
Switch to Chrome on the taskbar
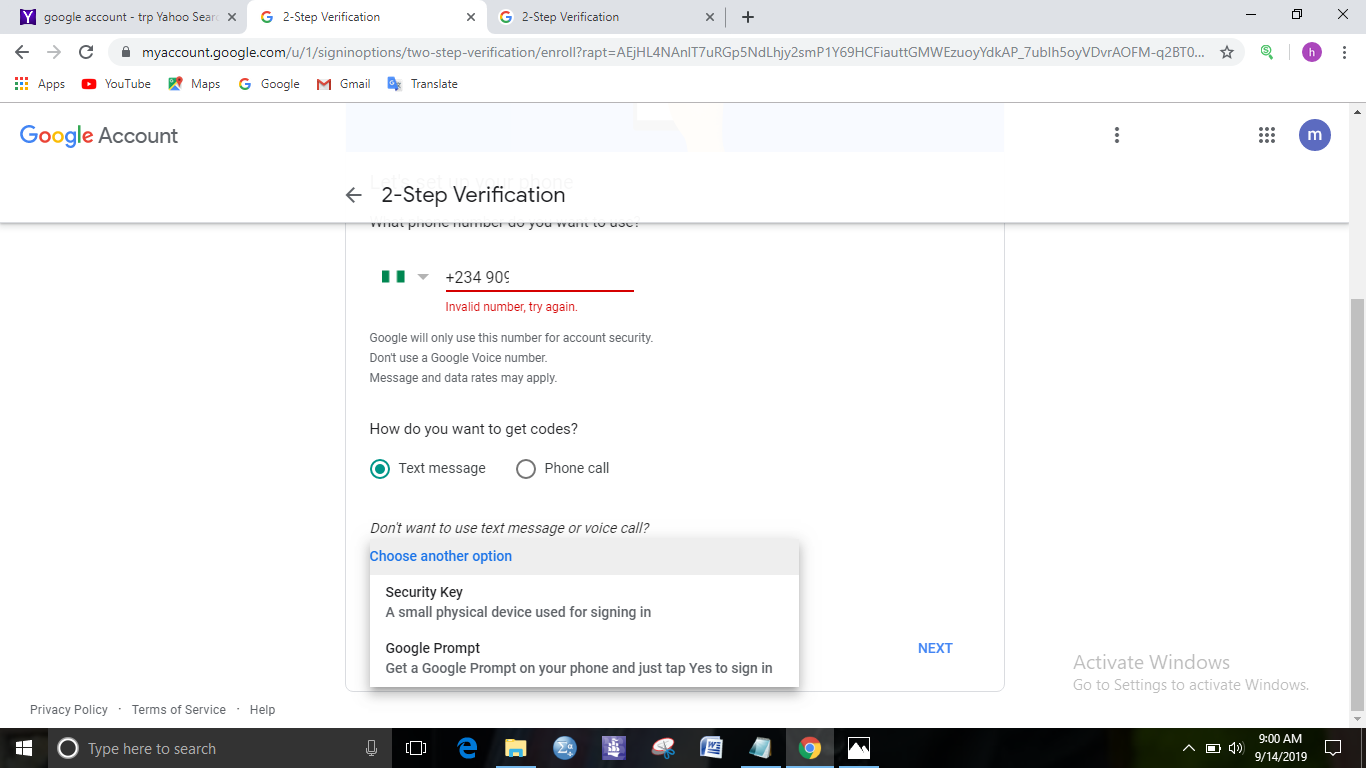click(x=810, y=748)
